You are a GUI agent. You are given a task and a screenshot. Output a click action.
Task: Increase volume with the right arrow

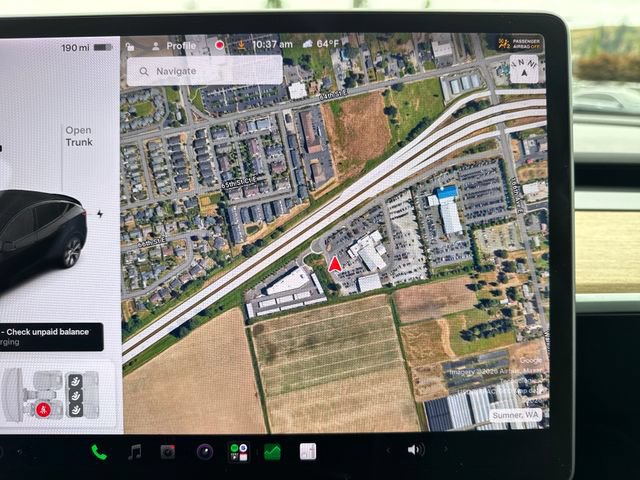tap(446, 449)
